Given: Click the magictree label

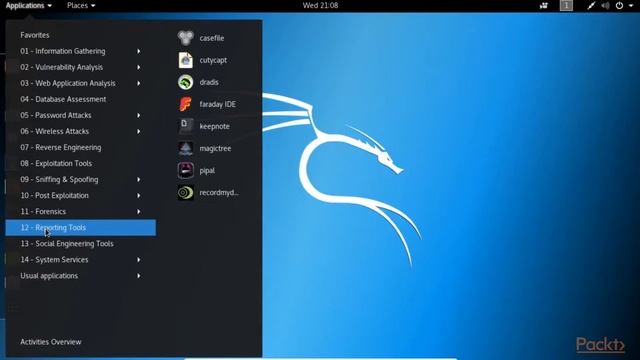Looking at the screenshot, I should click(x=215, y=149).
